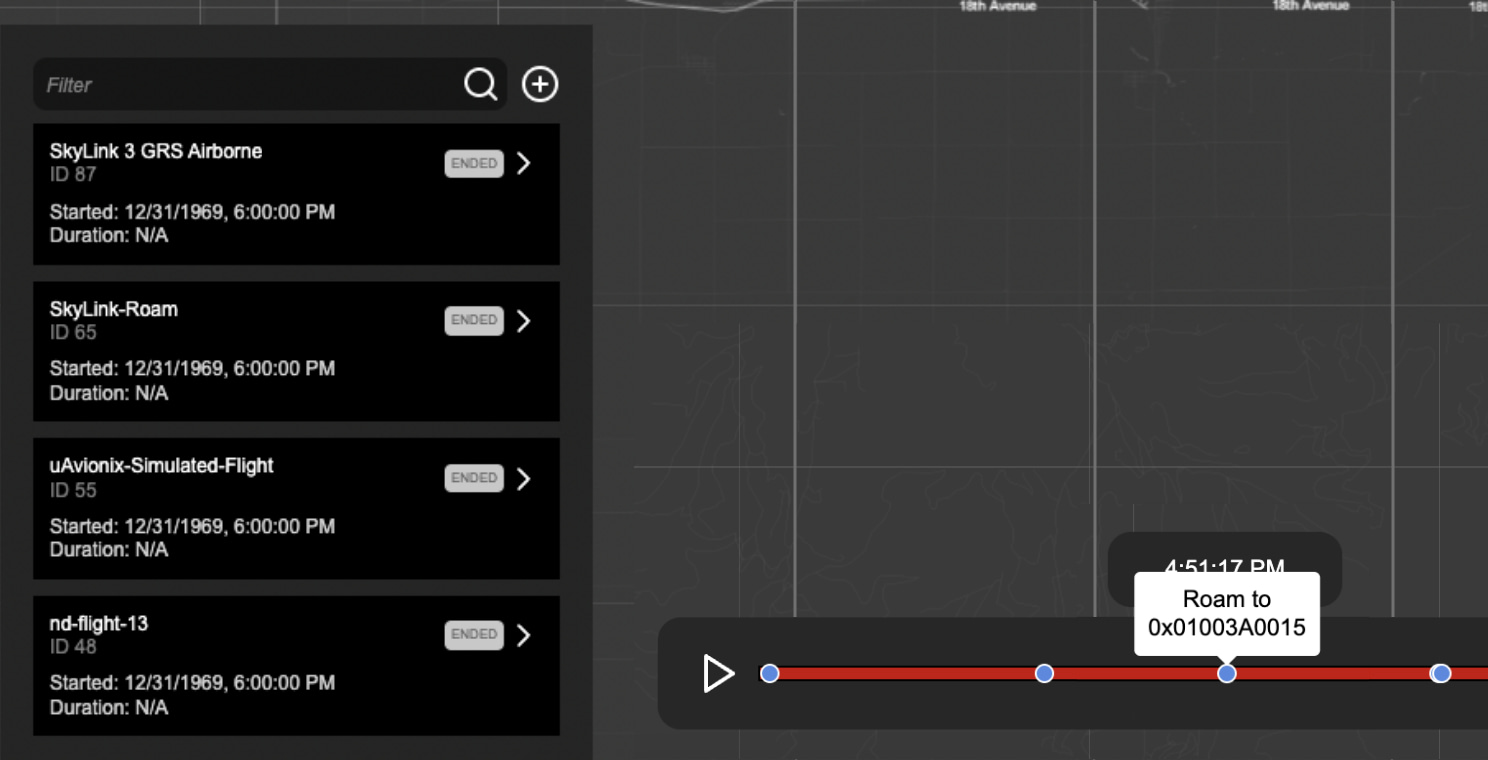Click ENDED badge on nd-flight-13
Image resolution: width=1488 pixels, height=760 pixels.
[474, 634]
